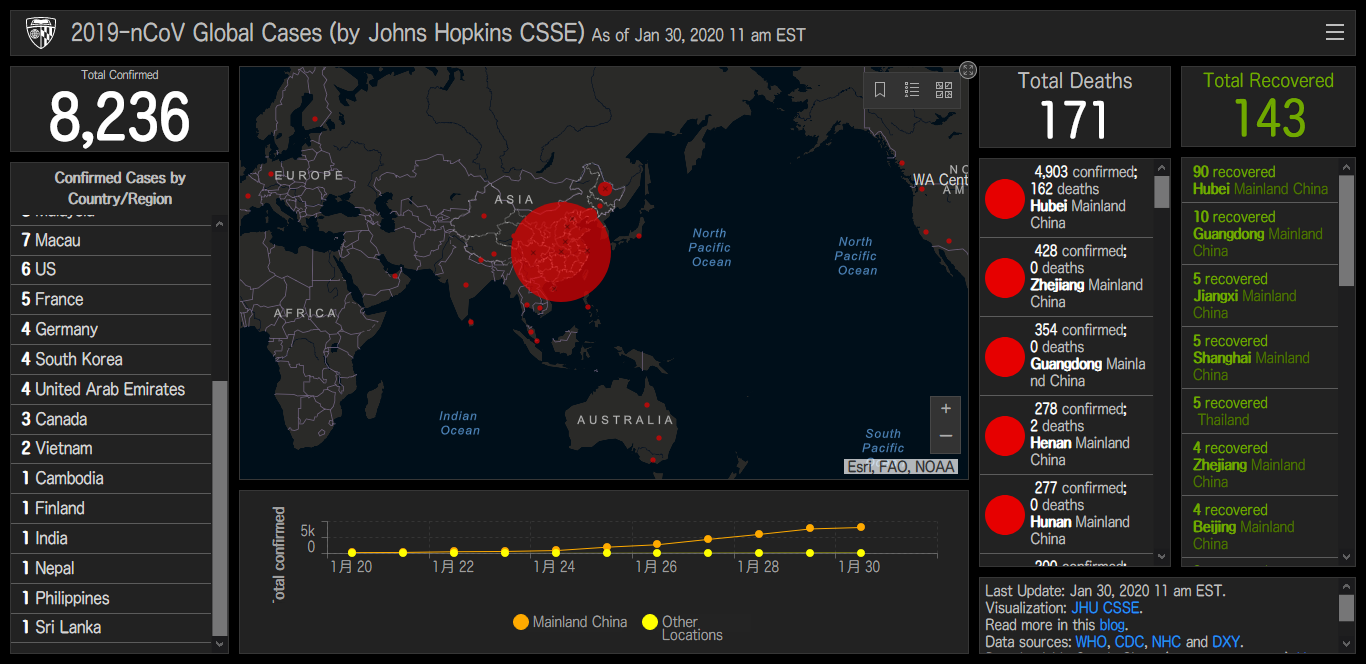1366x664 pixels.
Task: Select the 4 South Korea row
Action: (111, 360)
